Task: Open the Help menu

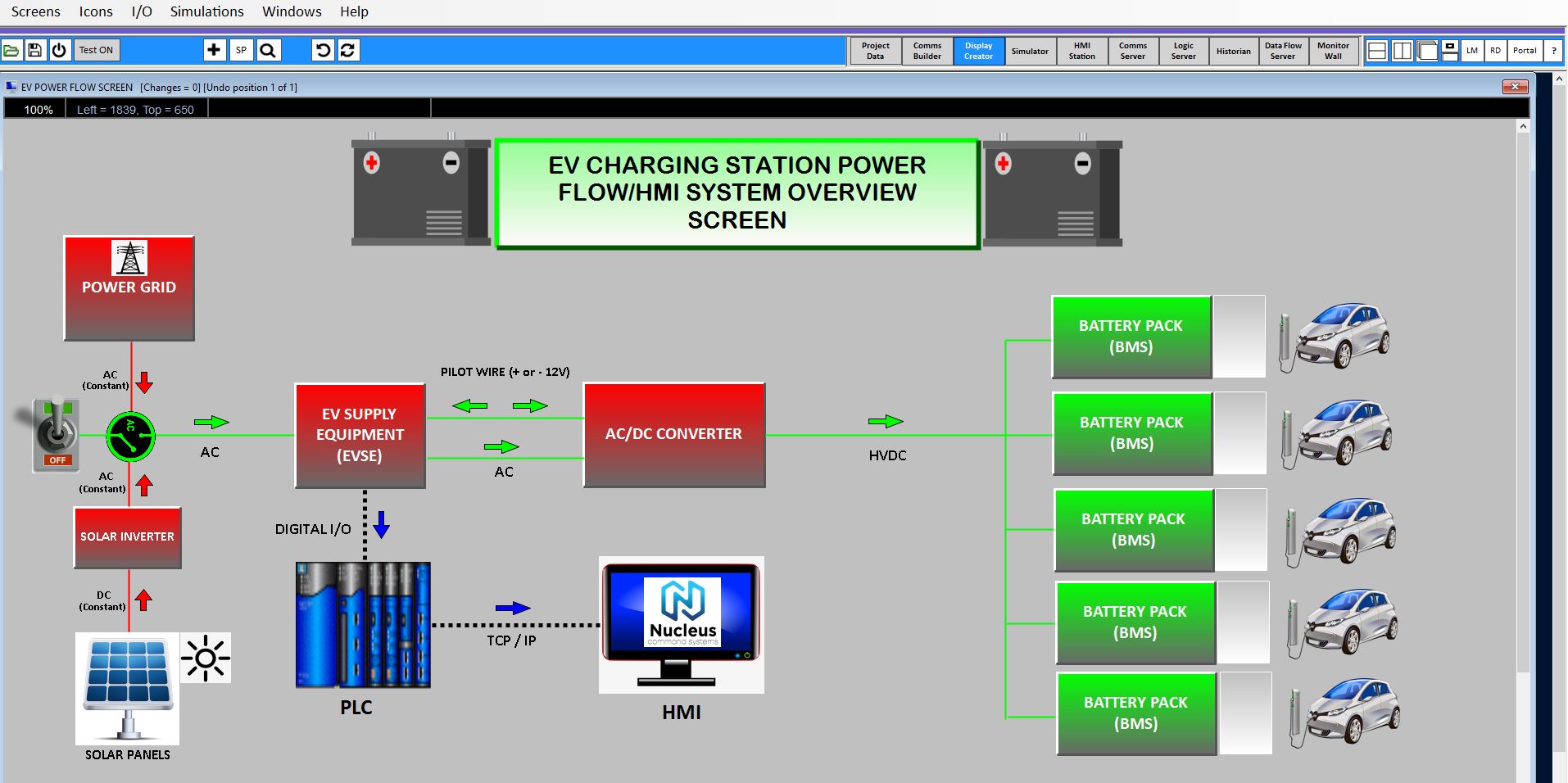Action: [x=354, y=11]
